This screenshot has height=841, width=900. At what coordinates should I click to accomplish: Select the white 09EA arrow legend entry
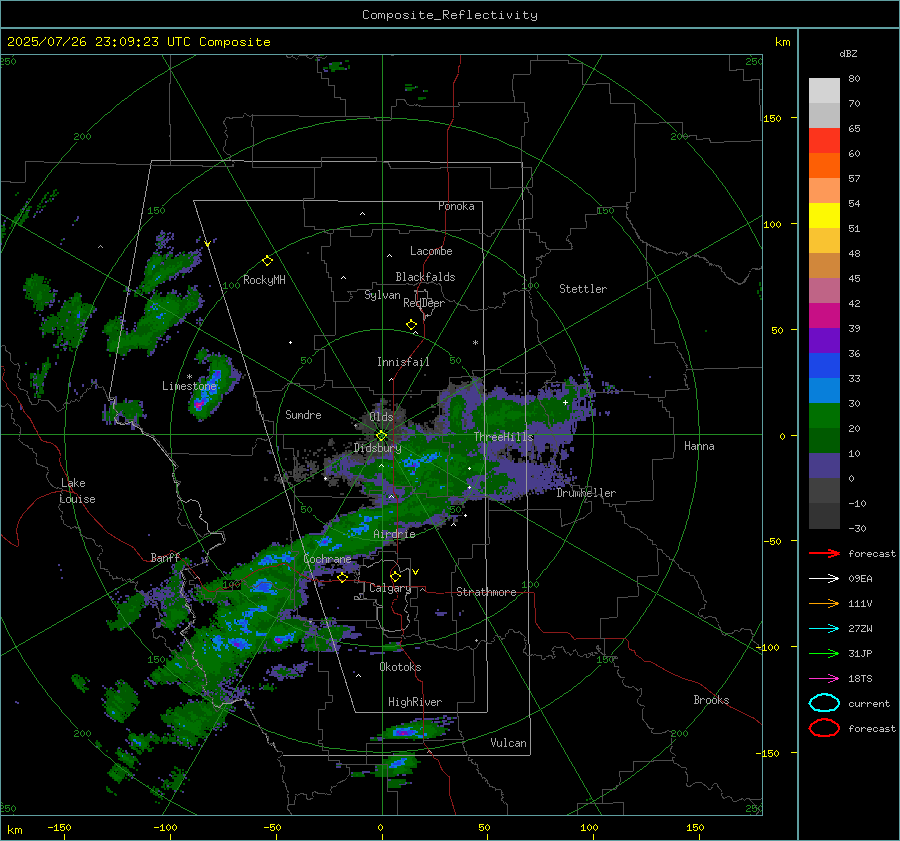tap(824, 579)
